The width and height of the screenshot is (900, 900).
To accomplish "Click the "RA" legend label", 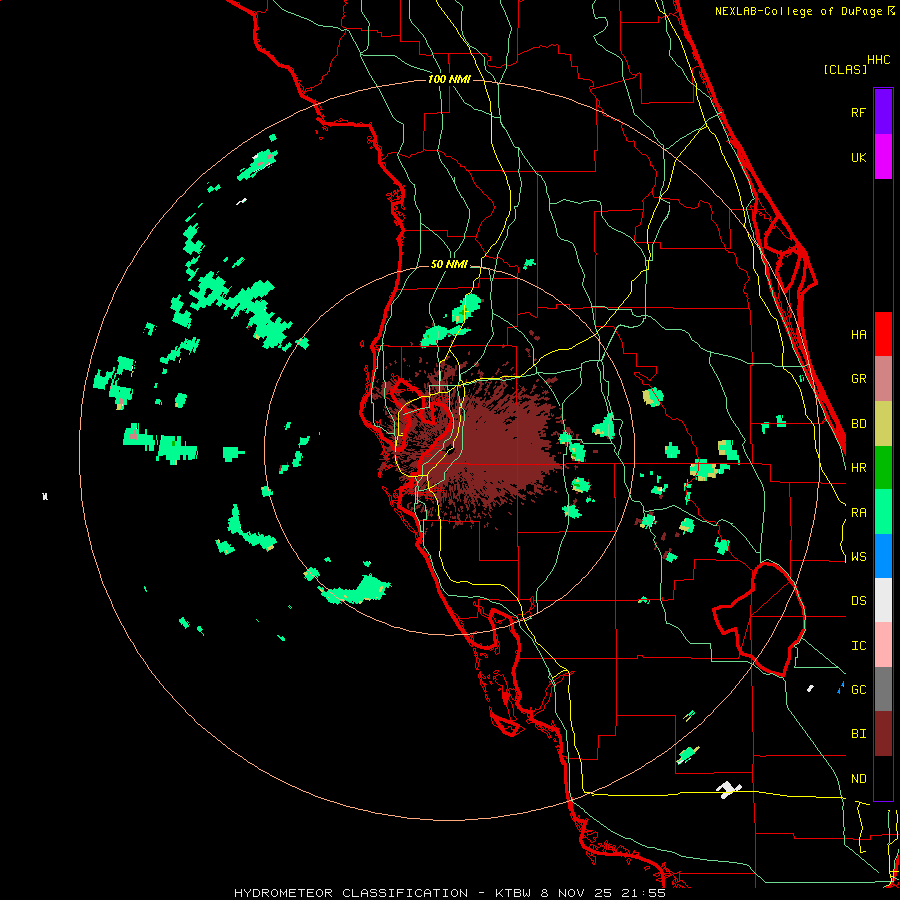I will [x=858, y=513].
